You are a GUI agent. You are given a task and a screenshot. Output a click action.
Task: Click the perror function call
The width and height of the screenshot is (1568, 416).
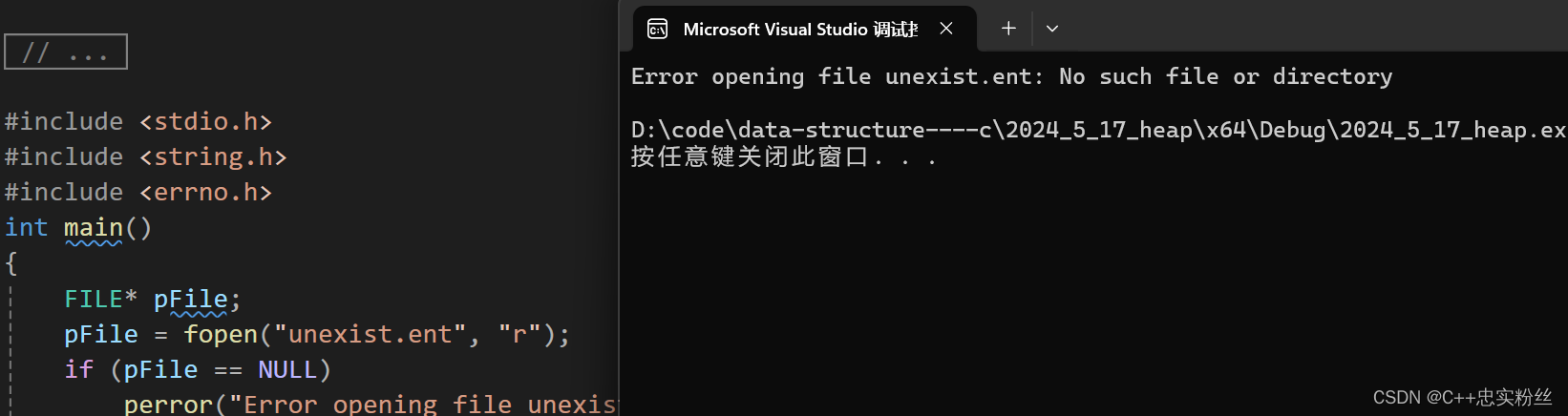pos(168,405)
